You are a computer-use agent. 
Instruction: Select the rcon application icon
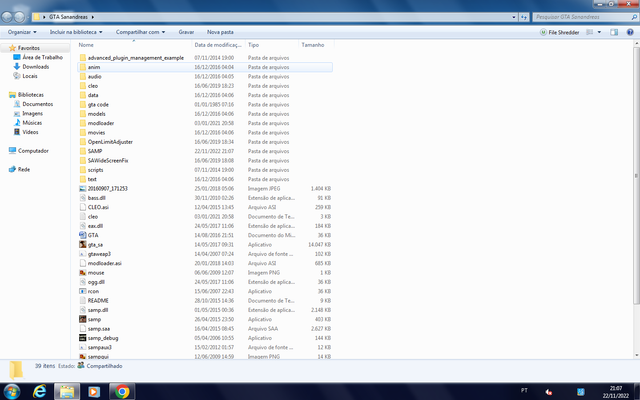[x=83, y=291]
